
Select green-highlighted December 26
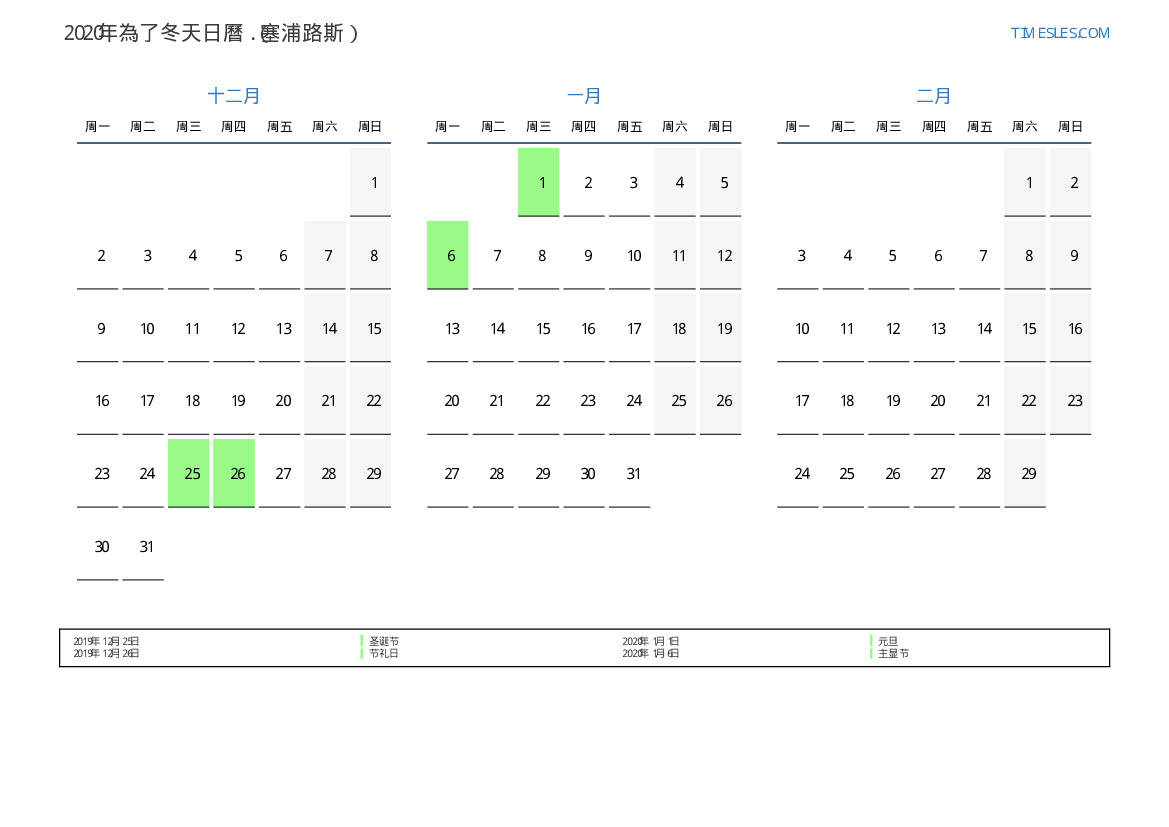[x=234, y=473]
